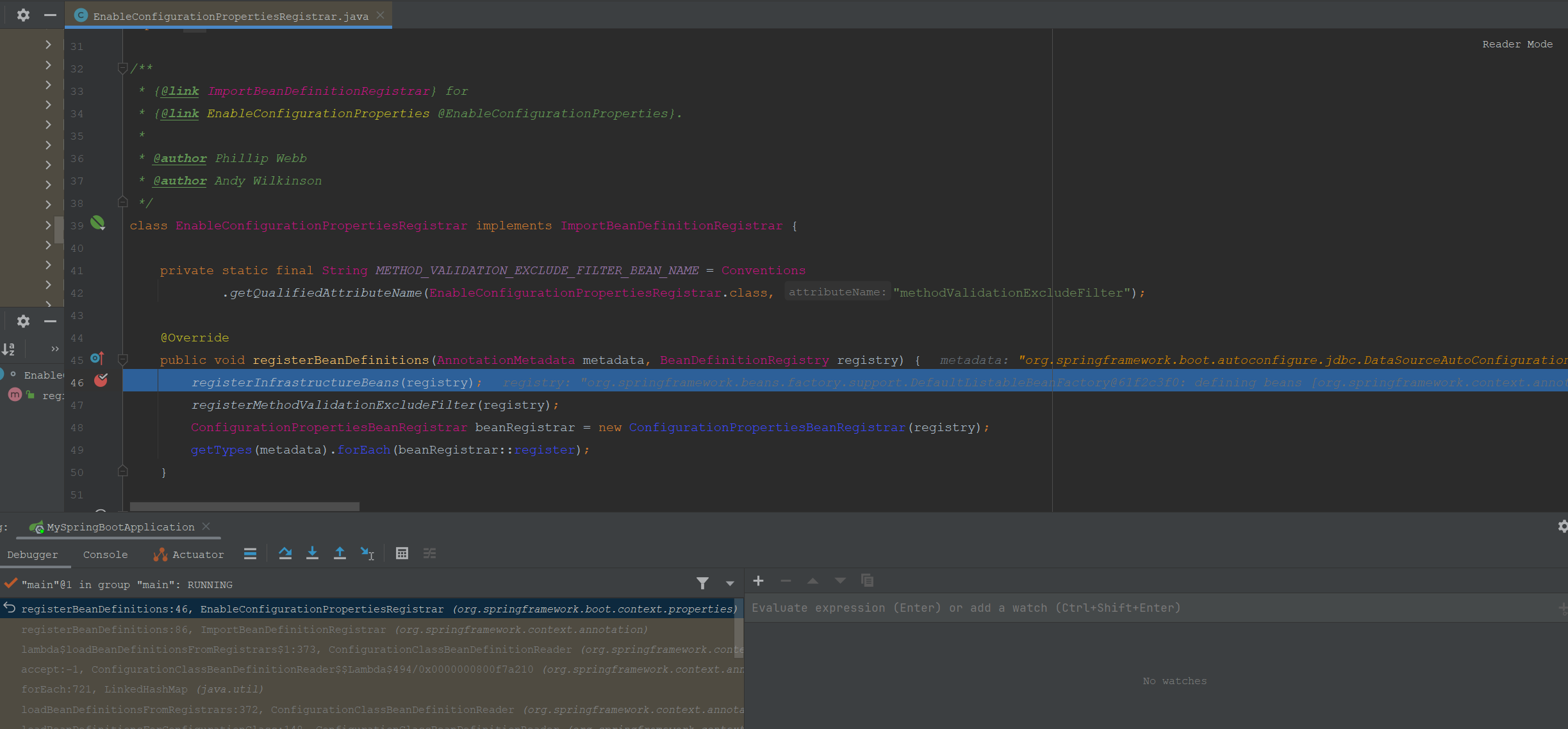1568x729 pixels.
Task: Click the frames filter funnel icon
Action: point(702,583)
